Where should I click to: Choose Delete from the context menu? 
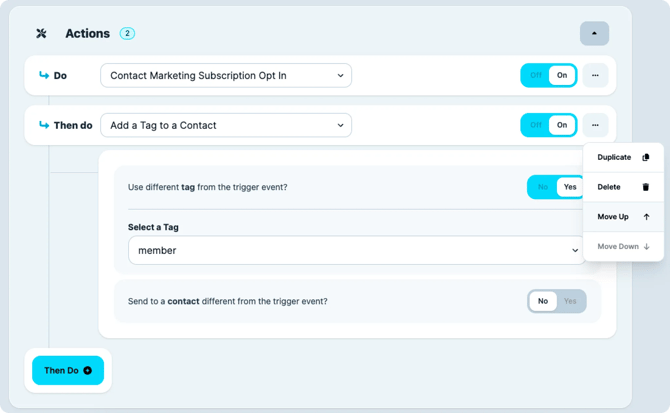609,187
